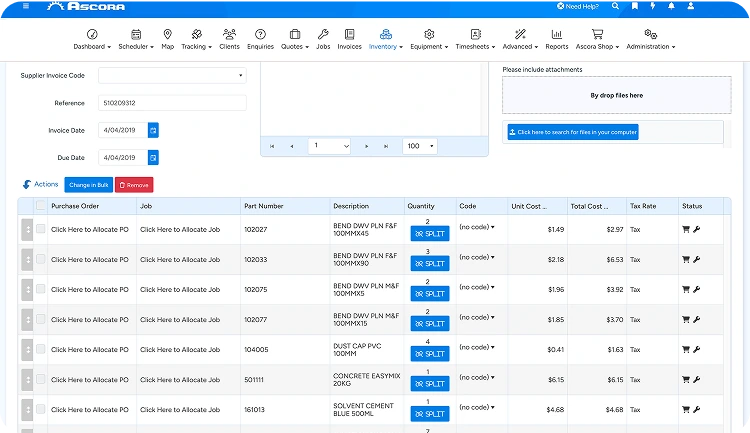Click the SPLIT button for part 104005
The height and width of the screenshot is (433, 750).
tap(430, 354)
